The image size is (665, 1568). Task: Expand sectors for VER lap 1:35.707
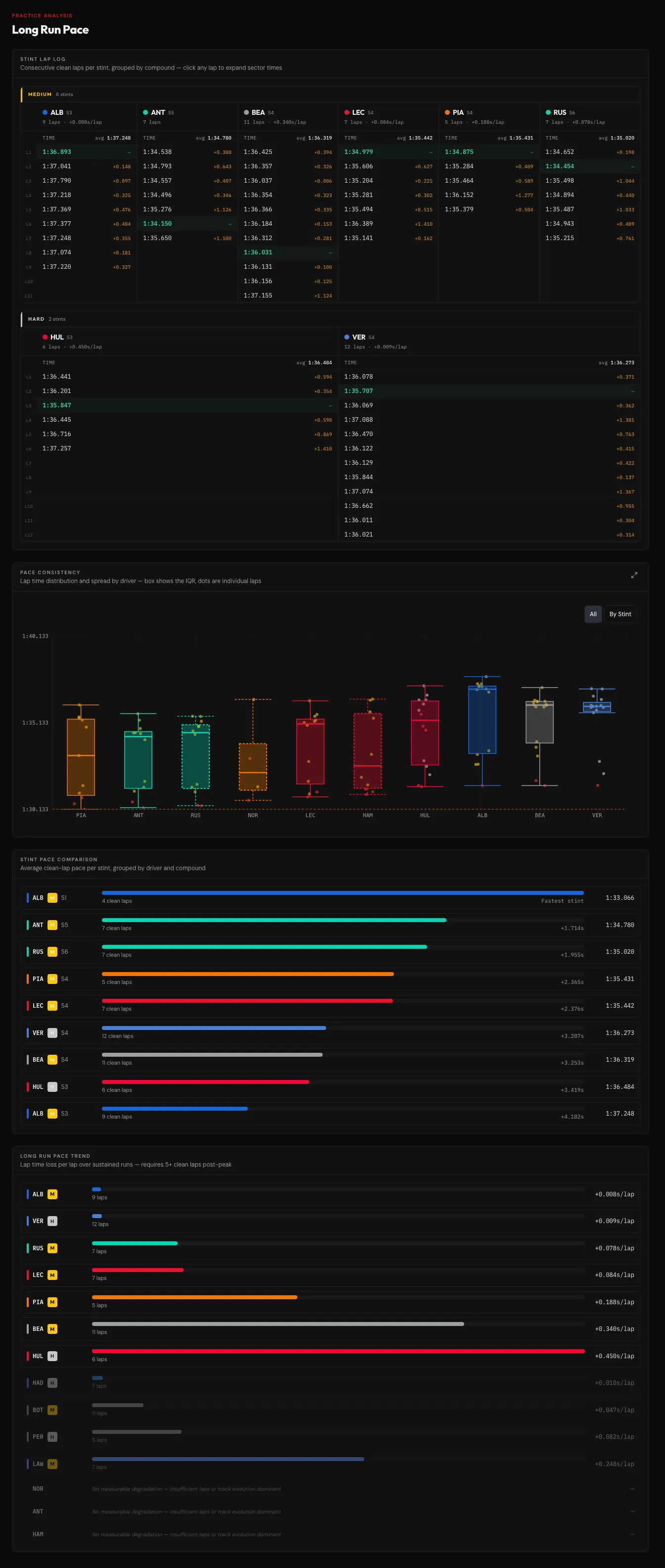pyautogui.click(x=488, y=391)
